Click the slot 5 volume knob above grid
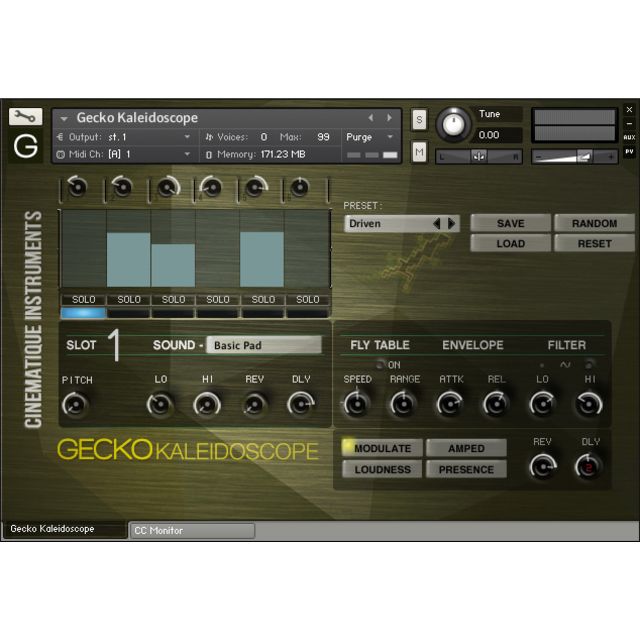Viewport: 640px width, 640px height. [256, 188]
